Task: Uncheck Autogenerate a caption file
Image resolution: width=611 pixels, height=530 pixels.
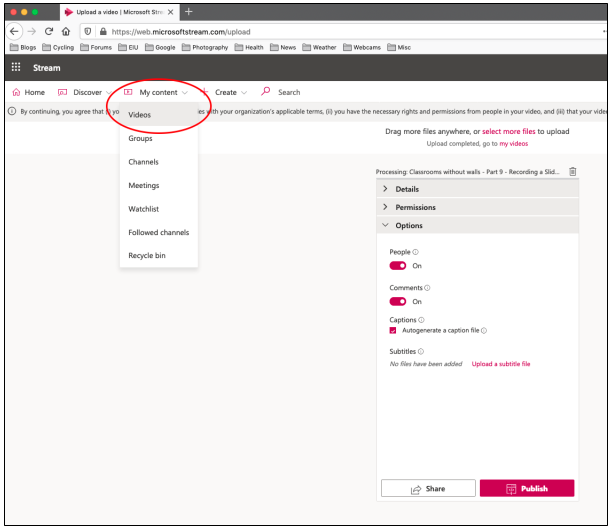Action: 393,330
